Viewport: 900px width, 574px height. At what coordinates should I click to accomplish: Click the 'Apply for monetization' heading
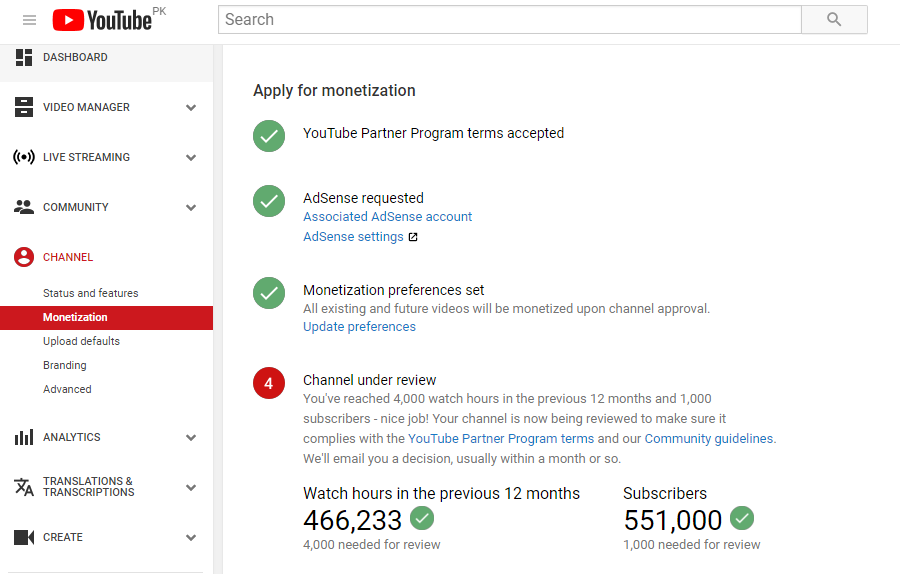334,91
